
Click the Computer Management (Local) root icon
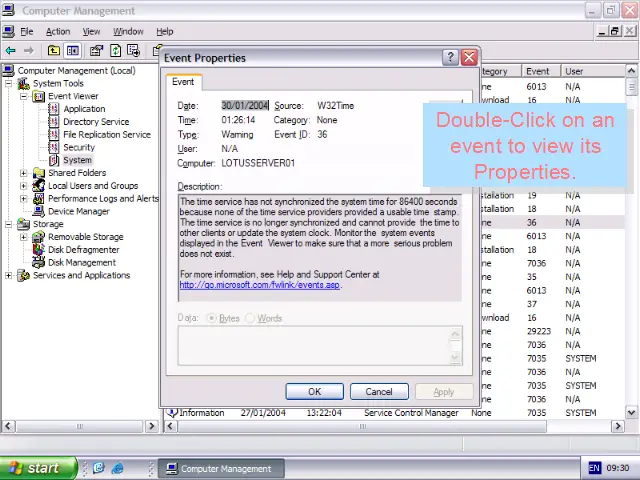pos(9,71)
